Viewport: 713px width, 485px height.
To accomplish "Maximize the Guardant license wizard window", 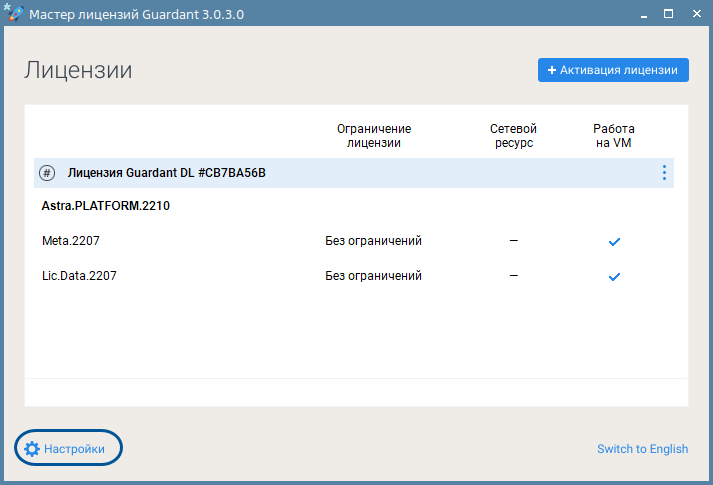I will click(x=668, y=14).
